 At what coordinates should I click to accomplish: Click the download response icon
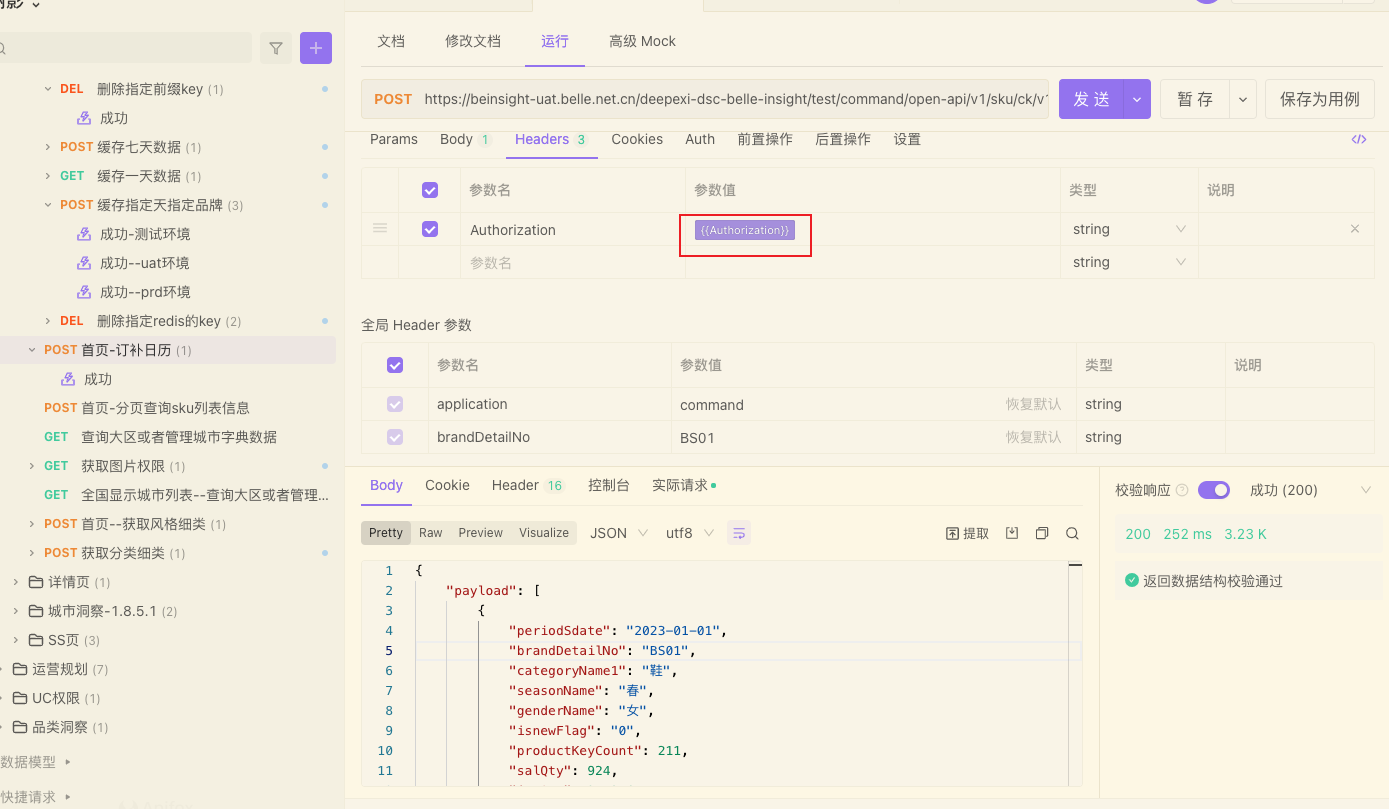pyautogui.click(x=1012, y=533)
